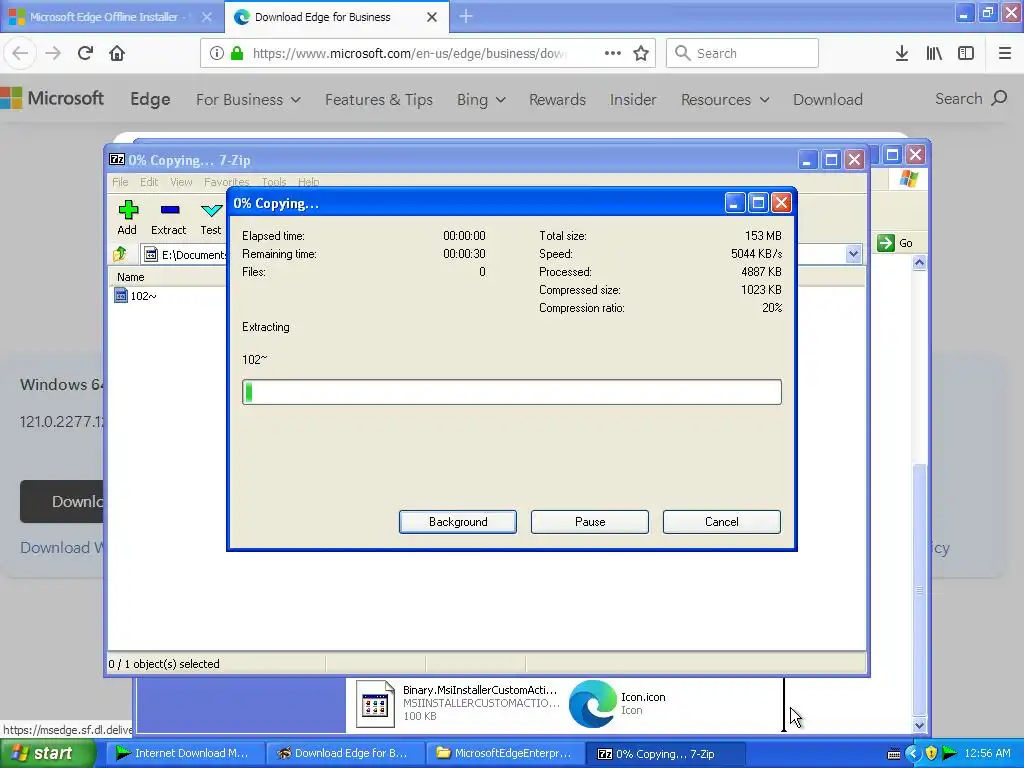Open a new browser tab
1024x768 pixels.
click(466, 16)
